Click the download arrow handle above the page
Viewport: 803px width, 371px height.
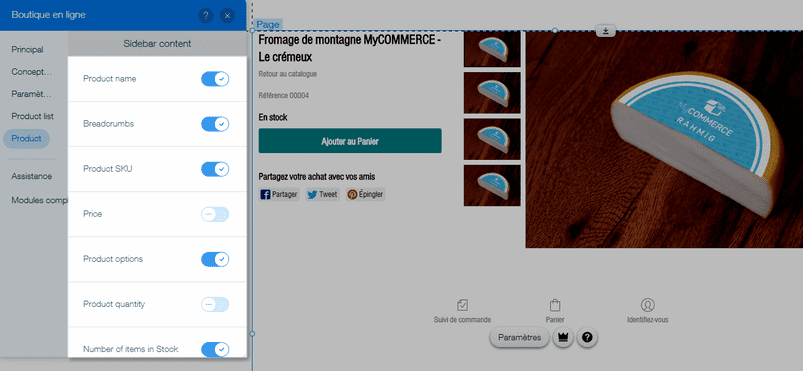(606, 31)
